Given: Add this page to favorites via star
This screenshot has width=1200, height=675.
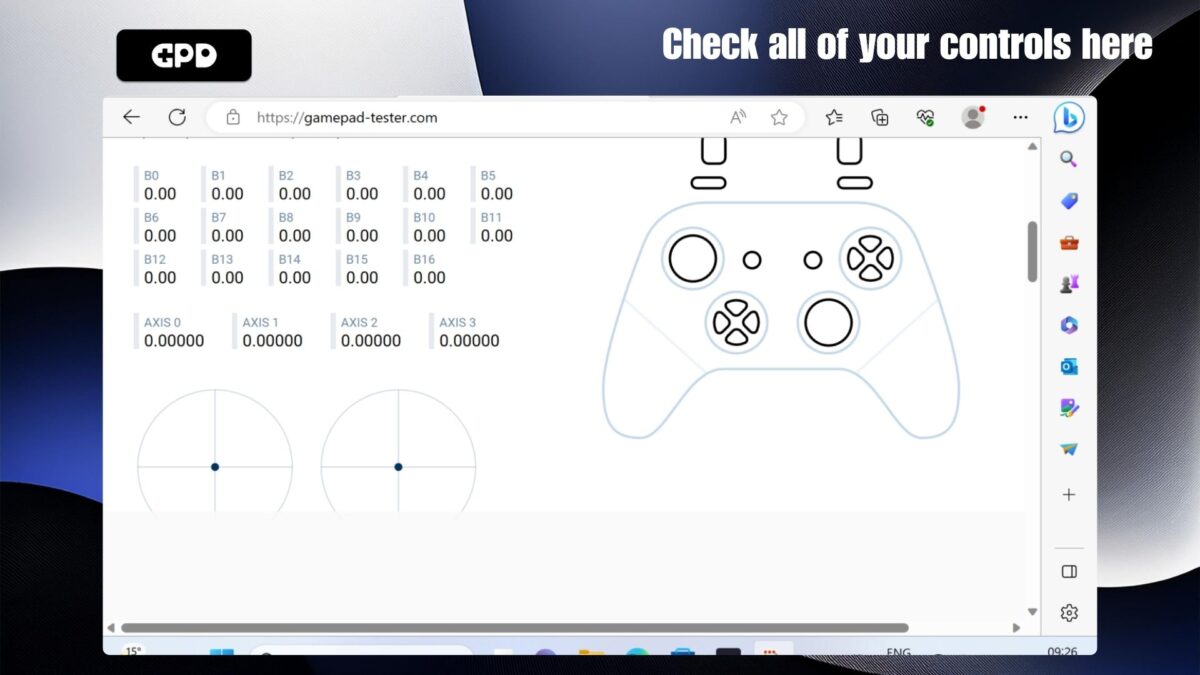Looking at the screenshot, I should click(x=779, y=117).
